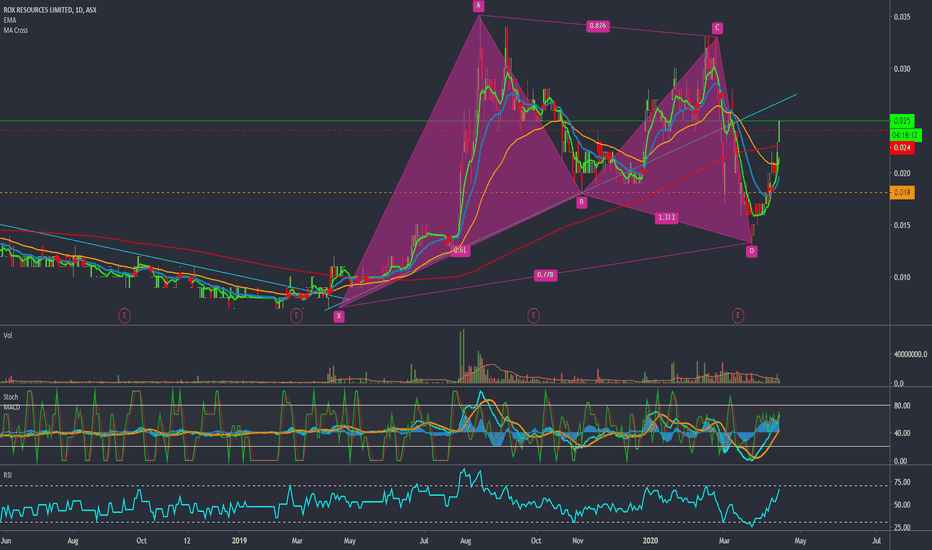Click the 75.00 RSI axis value

point(902,482)
